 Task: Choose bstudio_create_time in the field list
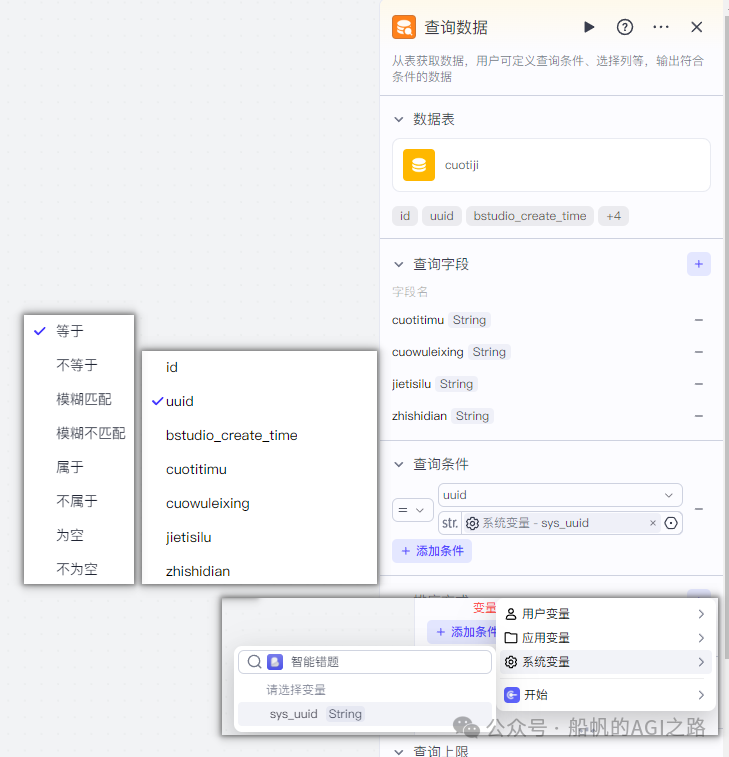click(259, 435)
